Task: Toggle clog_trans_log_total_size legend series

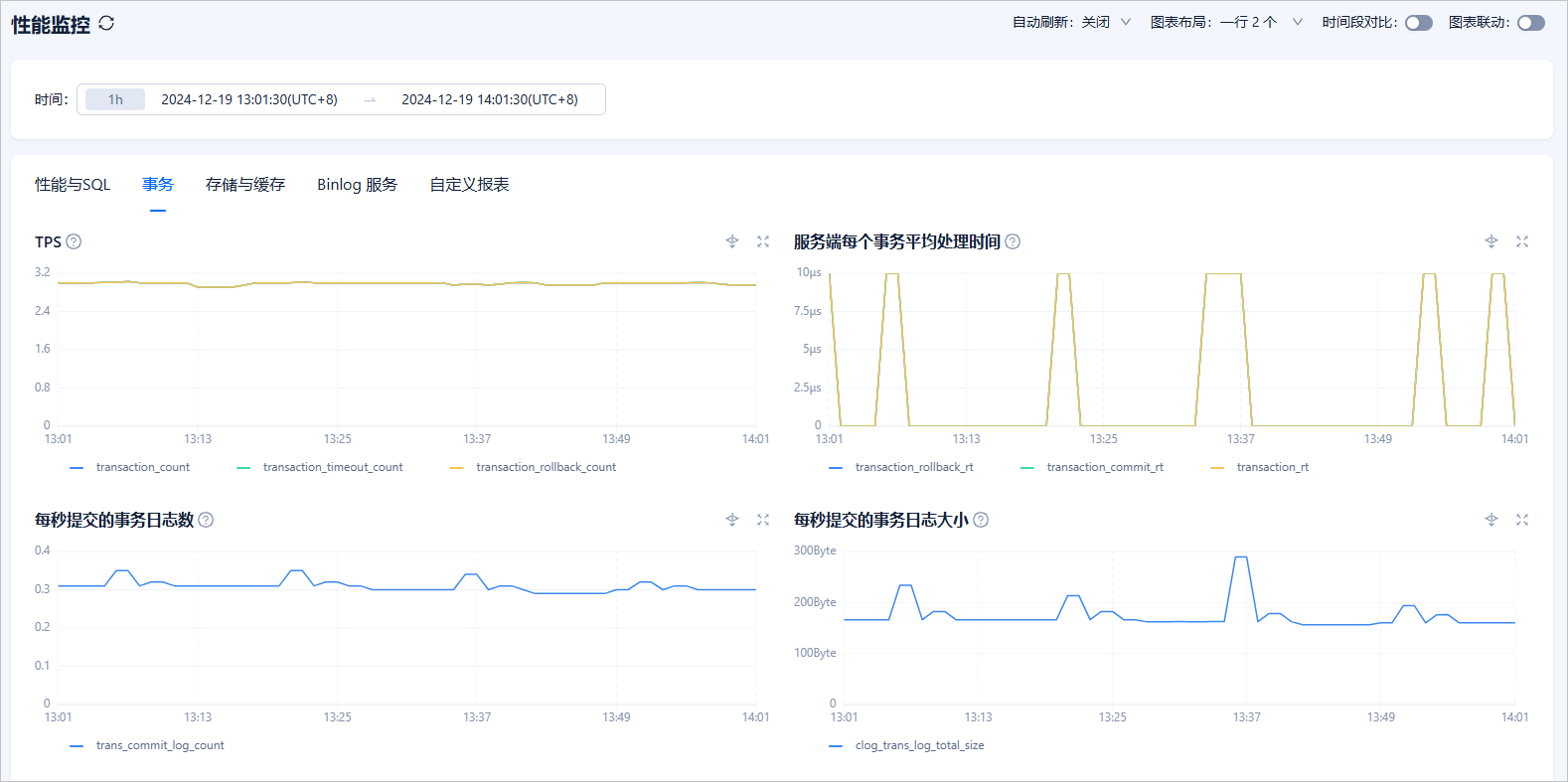Action: (906, 745)
